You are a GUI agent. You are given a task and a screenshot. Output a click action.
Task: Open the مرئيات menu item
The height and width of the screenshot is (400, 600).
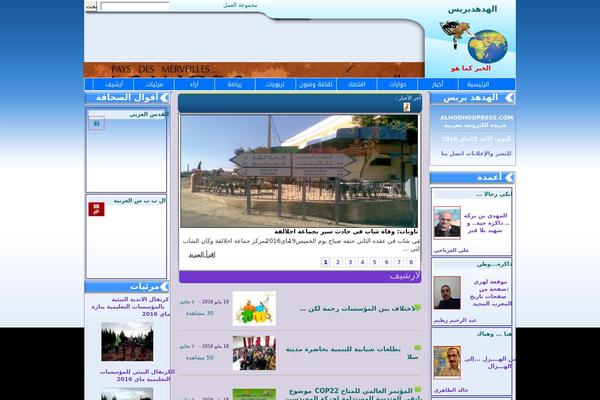[154, 84]
